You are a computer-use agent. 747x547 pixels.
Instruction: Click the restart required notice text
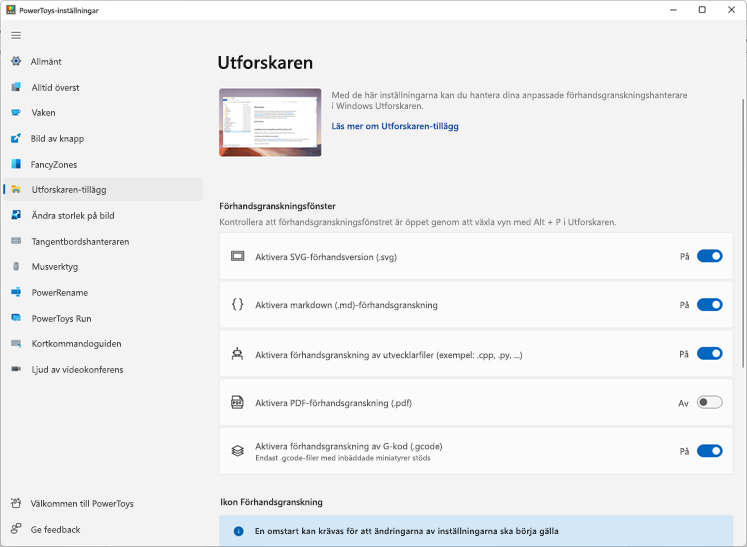(x=406, y=531)
